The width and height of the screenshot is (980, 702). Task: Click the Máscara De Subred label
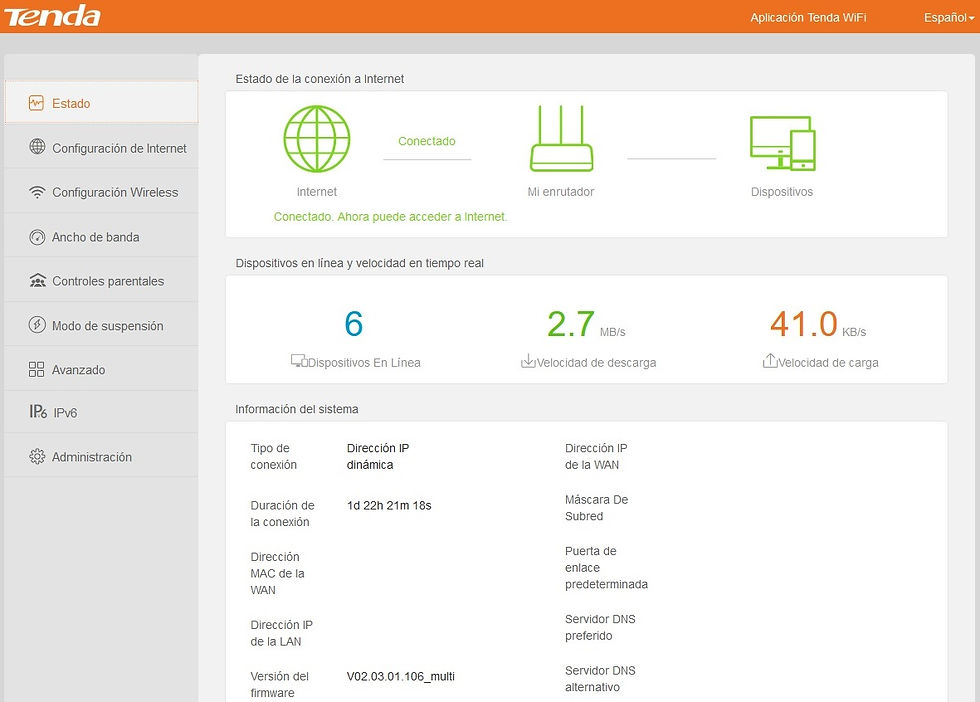pyautogui.click(x=596, y=508)
